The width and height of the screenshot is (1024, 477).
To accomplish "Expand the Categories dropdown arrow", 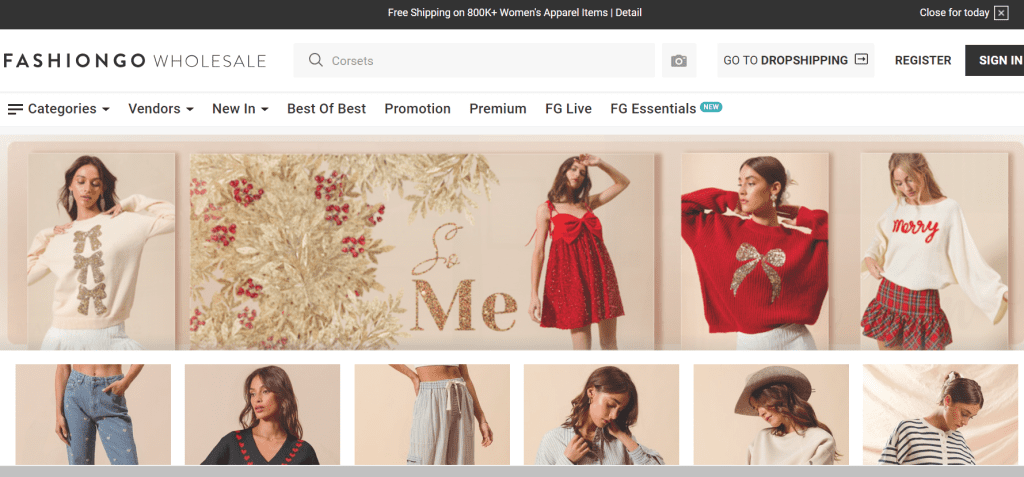I will coord(106,109).
